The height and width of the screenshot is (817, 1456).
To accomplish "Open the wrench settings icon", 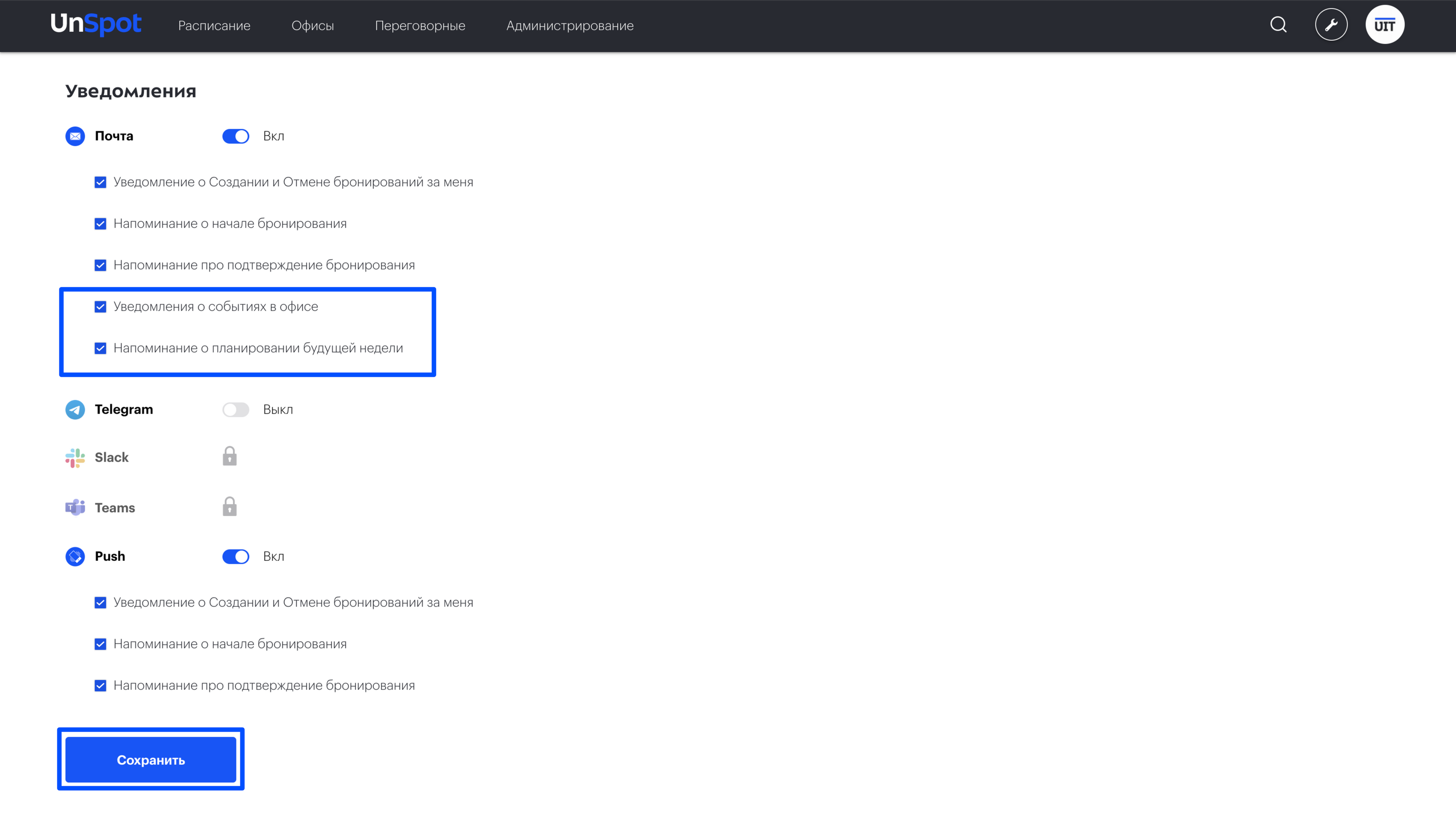I will click(1331, 25).
